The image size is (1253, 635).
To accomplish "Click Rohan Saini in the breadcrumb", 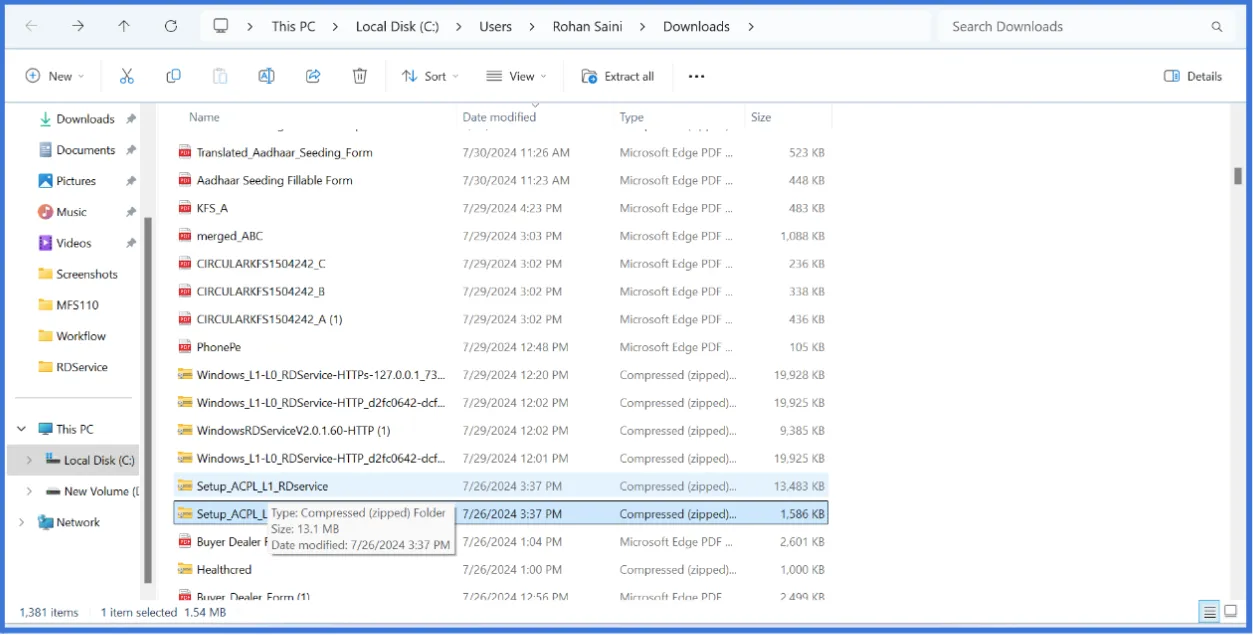I will (587, 27).
